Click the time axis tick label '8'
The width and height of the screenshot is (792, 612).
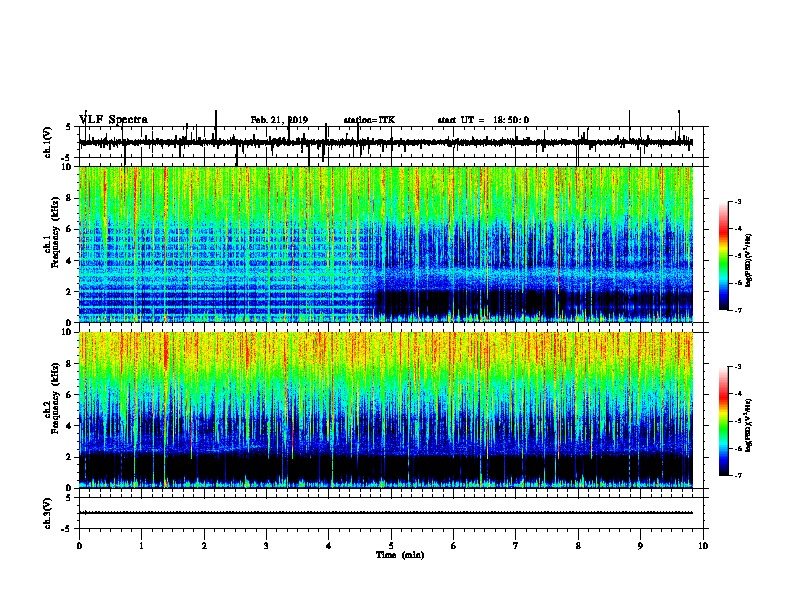point(578,546)
